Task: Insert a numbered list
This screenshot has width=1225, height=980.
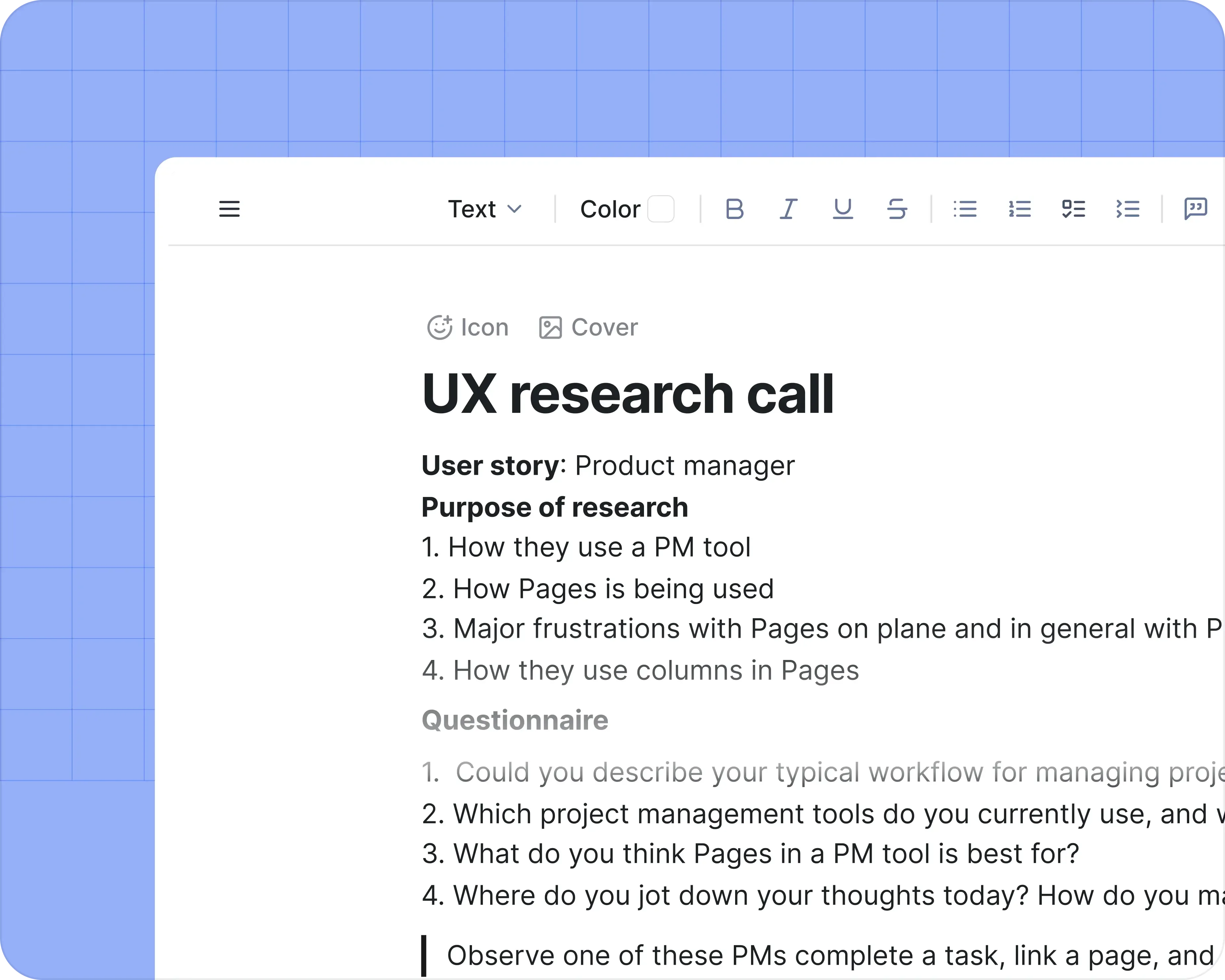Action: coord(1019,209)
